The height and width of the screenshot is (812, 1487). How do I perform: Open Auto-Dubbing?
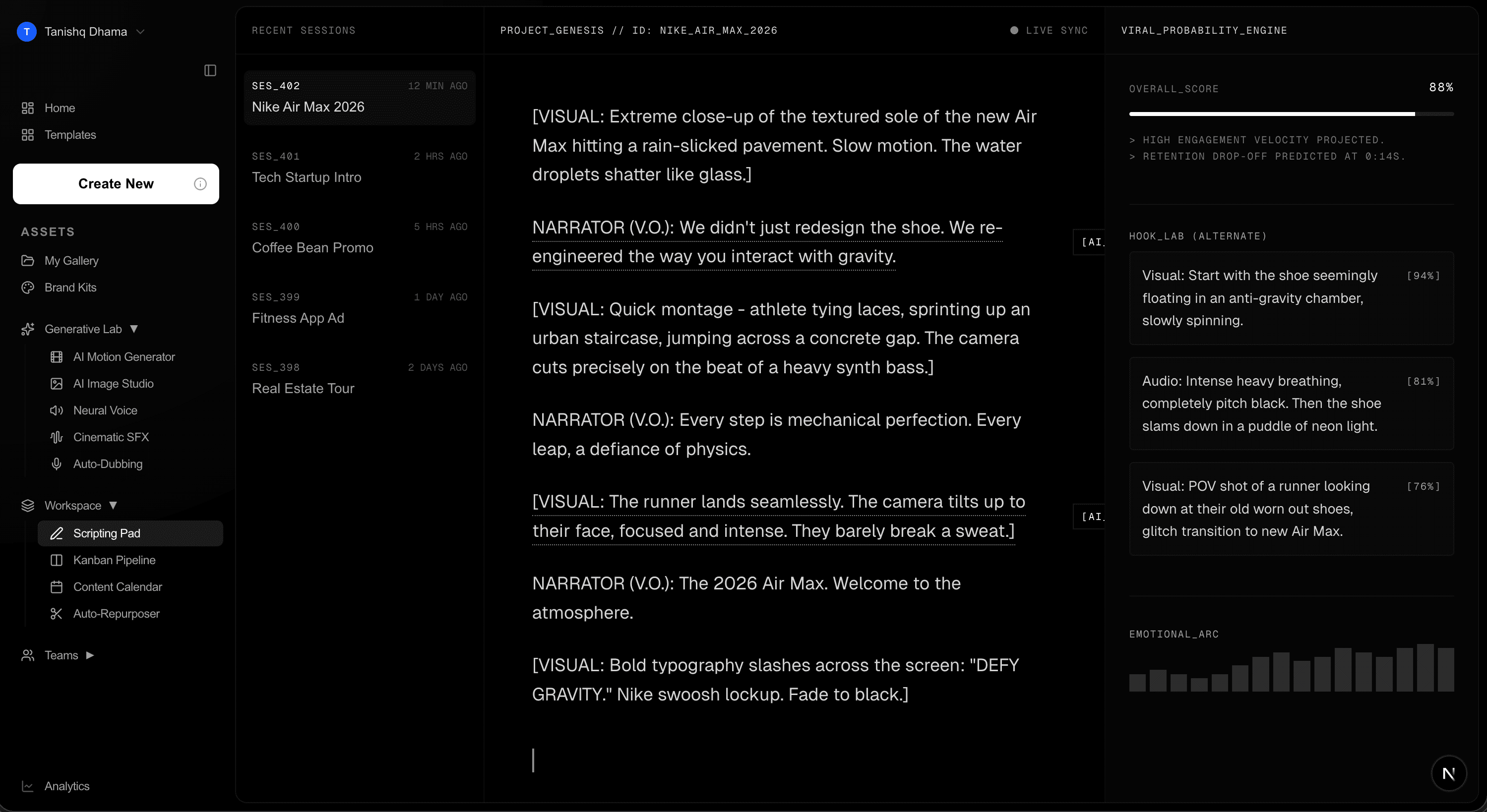click(107, 464)
